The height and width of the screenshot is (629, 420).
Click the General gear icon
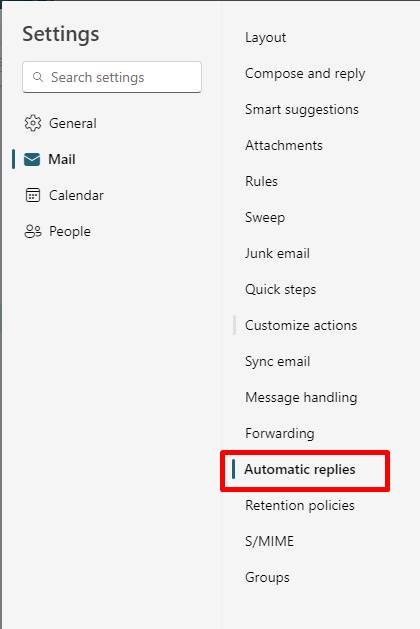[32, 123]
